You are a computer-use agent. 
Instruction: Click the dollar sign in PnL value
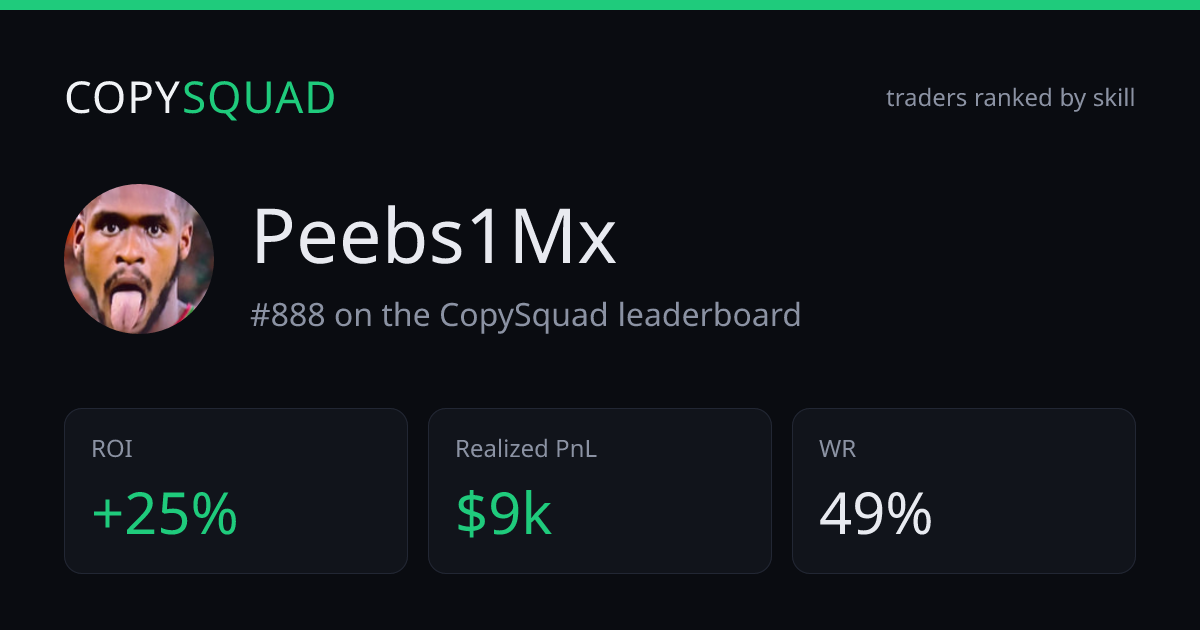tap(470, 515)
